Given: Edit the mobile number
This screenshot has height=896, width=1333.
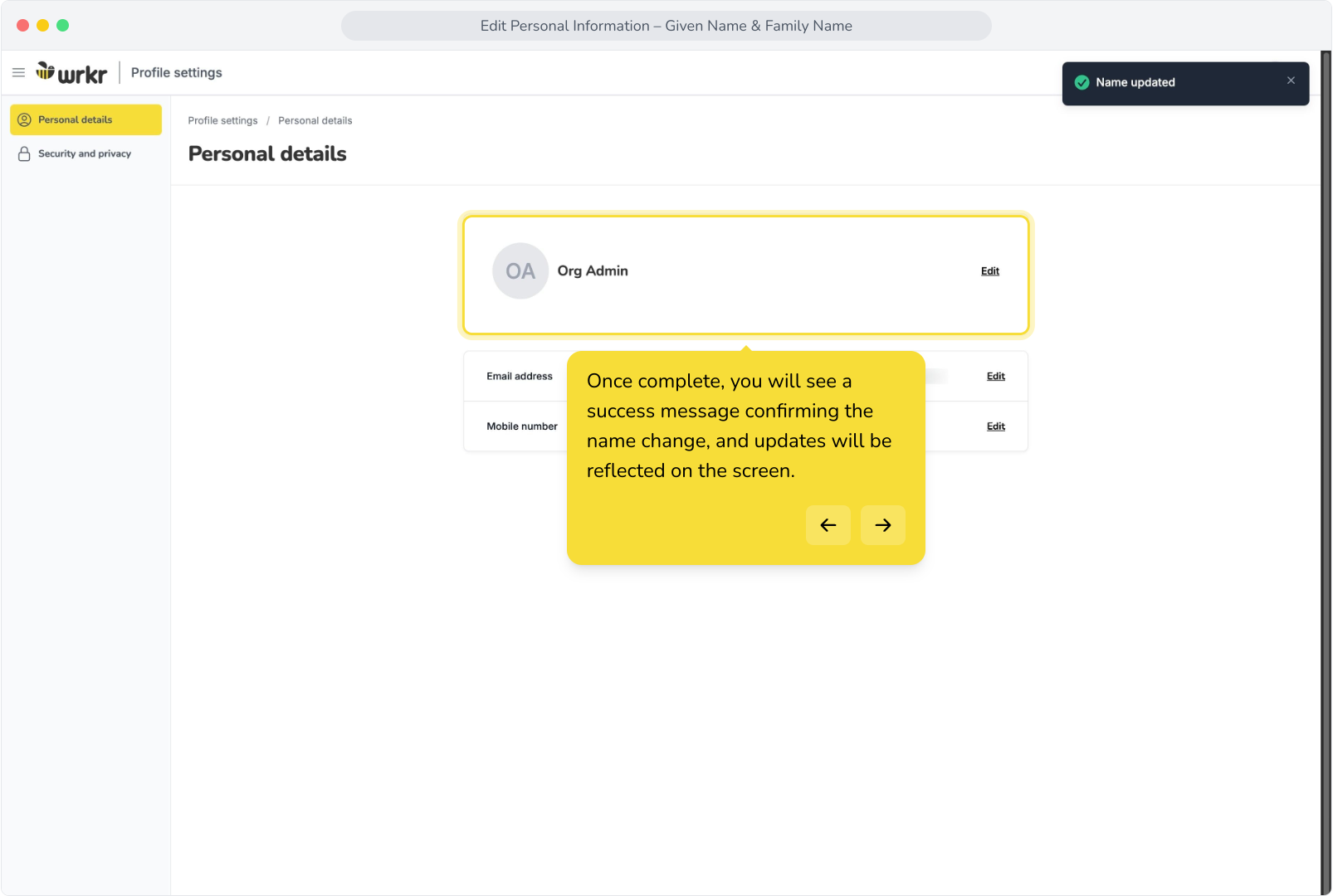Looking at the screenshot, I should click(995, 426).
